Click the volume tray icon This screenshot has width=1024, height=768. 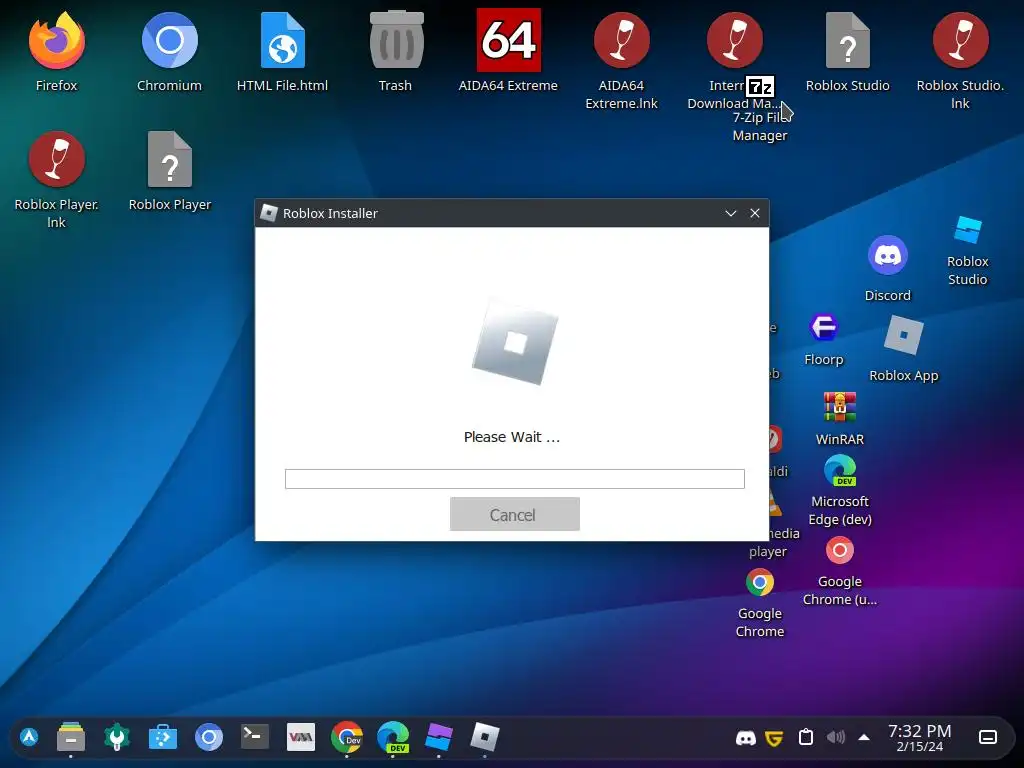[x=836, y=738]
